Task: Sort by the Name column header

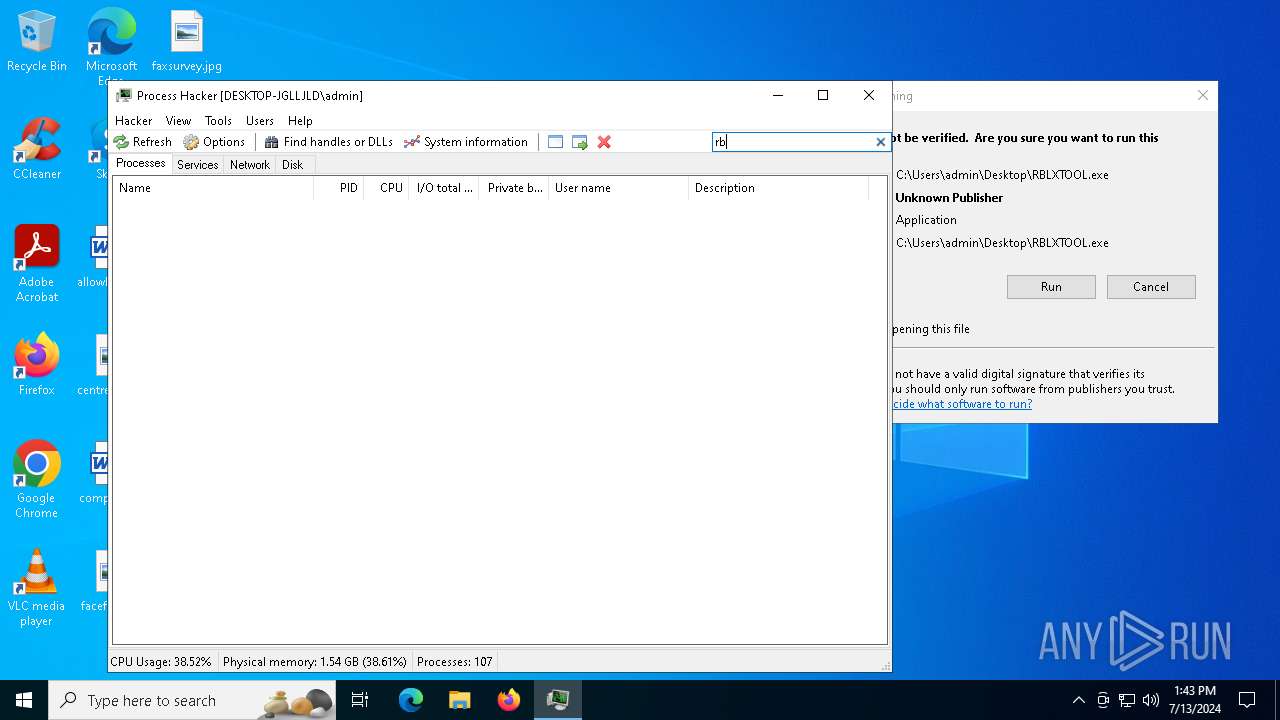Action: pos(213,188)
